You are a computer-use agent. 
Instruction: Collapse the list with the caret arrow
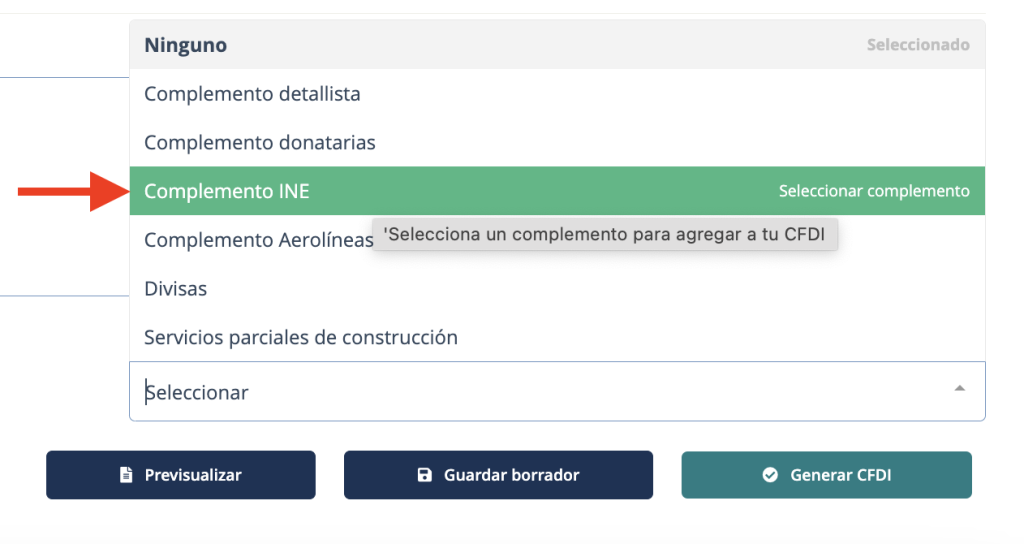pos(959,388)
